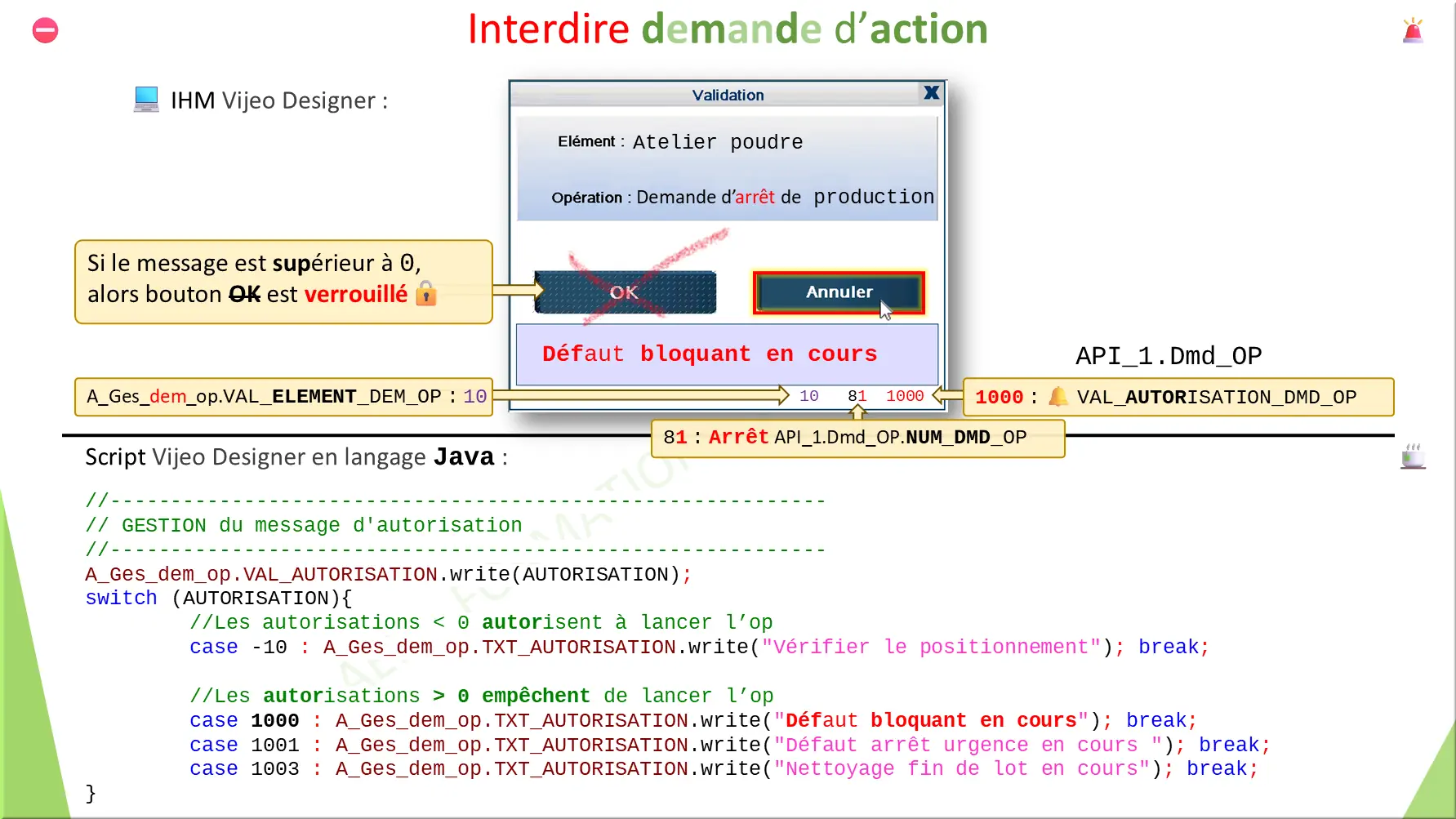The height and width of the screenshot is (819, 1456).
Task: Click the padlock icon in the verrouillé callout
Action: pos(427,293)
